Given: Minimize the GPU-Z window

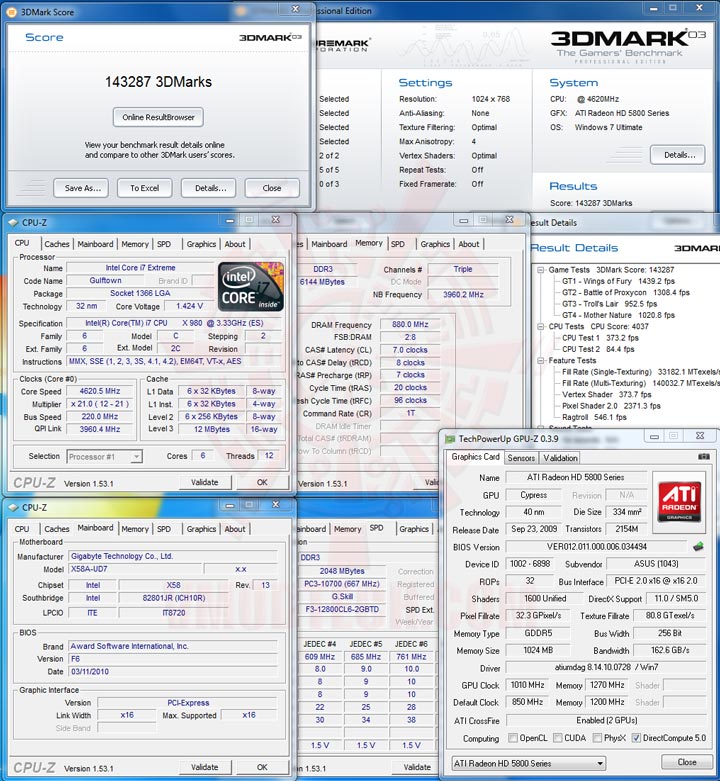Looking at the screenshot, I should tap(654, 436).
